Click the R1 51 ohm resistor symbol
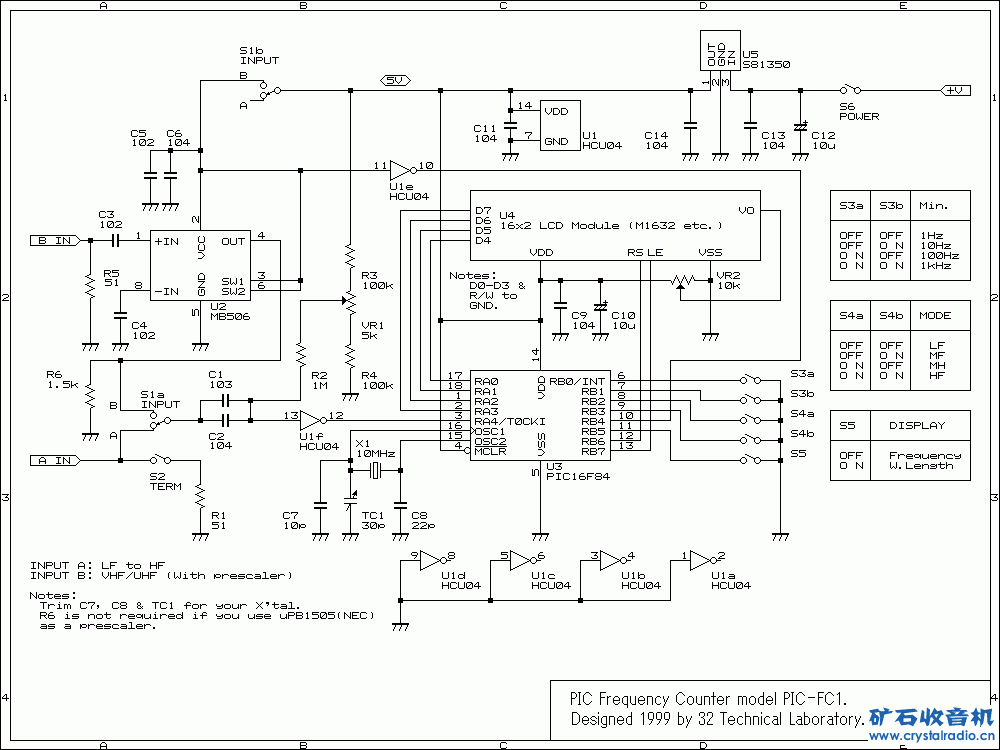 point(200,496)
